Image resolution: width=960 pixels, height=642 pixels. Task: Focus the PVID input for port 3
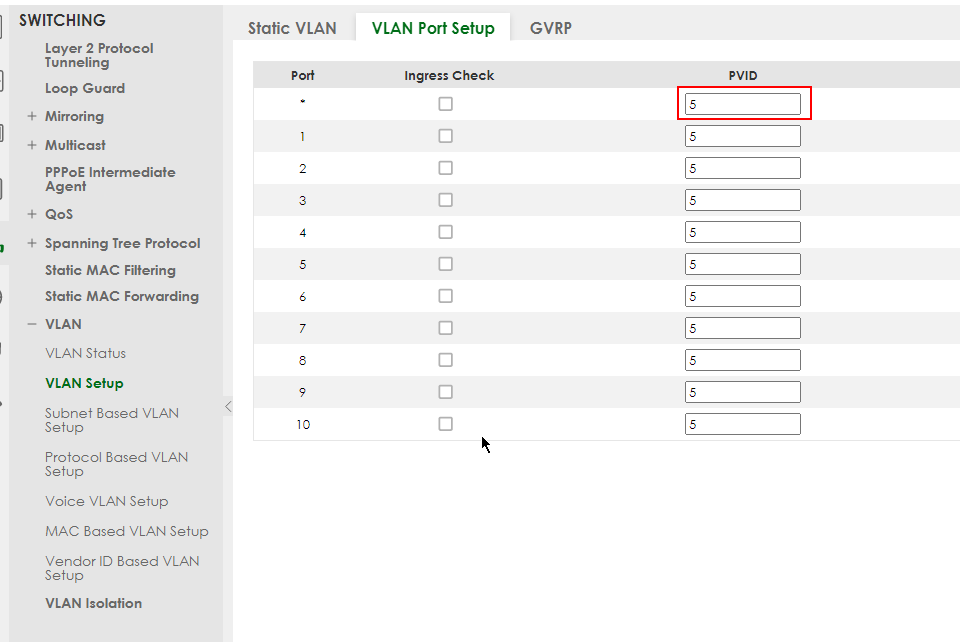(x=743, y=200)
